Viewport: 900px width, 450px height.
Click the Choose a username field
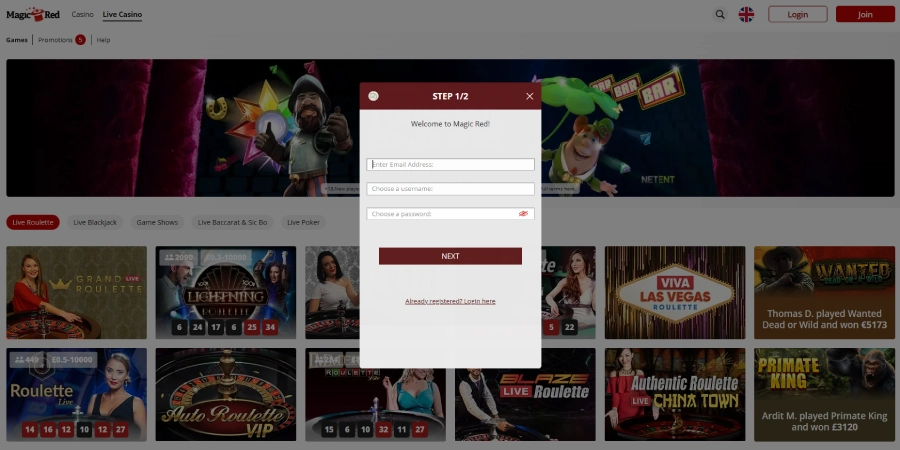click(450, 189)
